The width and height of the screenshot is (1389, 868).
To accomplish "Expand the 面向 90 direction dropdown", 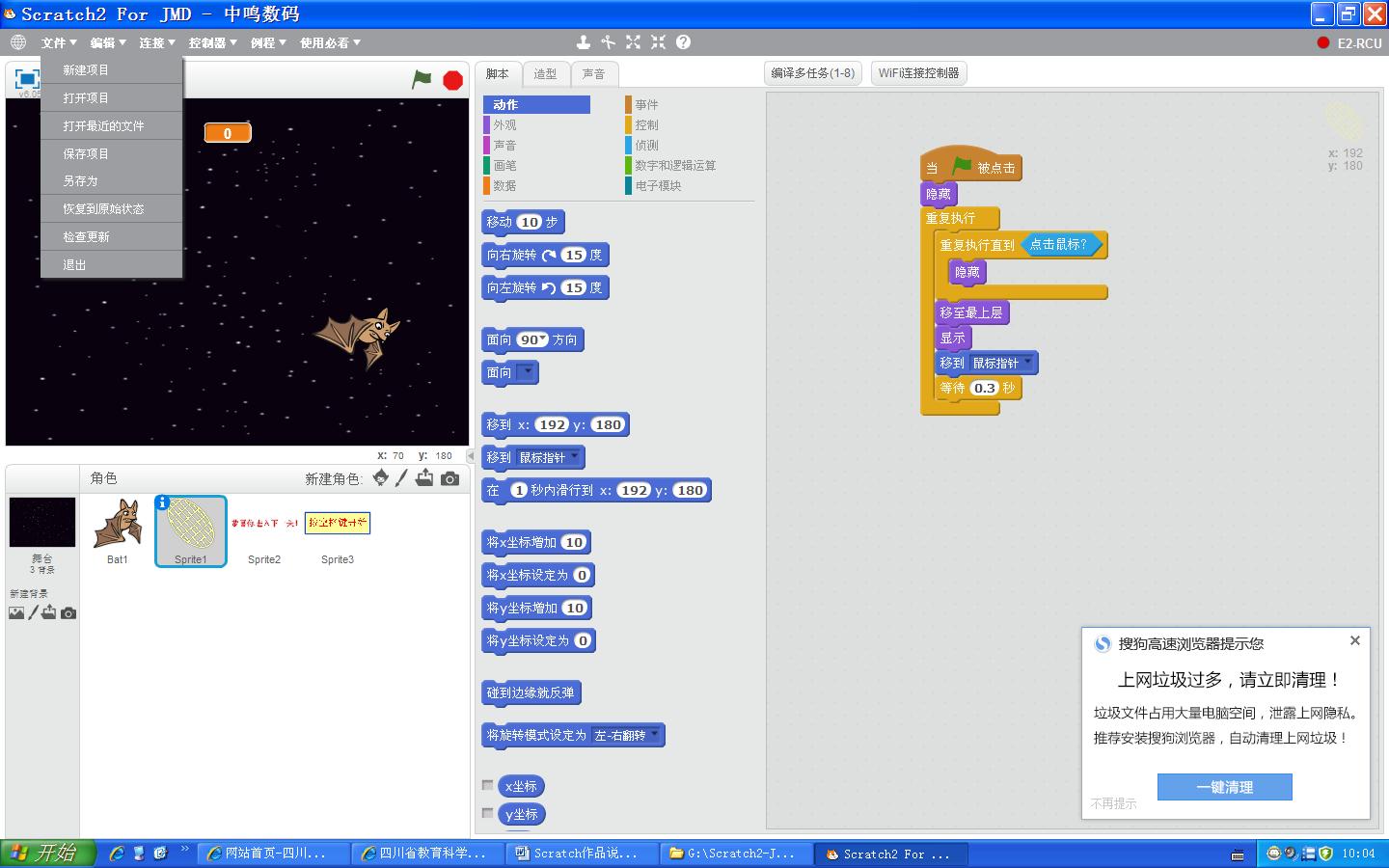I will point(543,339).
